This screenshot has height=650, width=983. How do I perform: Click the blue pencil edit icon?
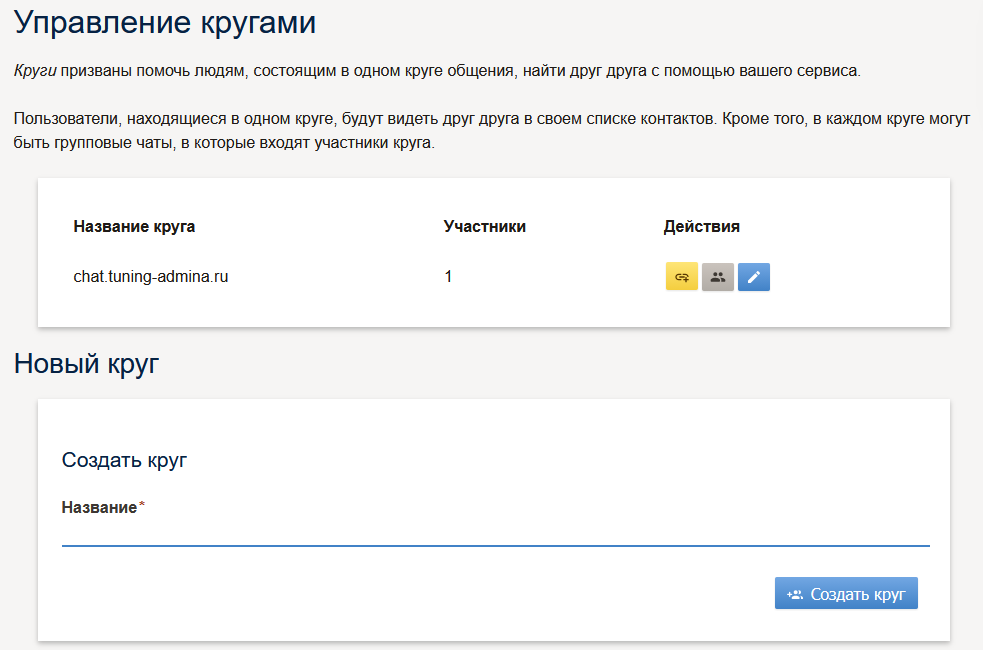pyautogui.click(x=754, y=277)
